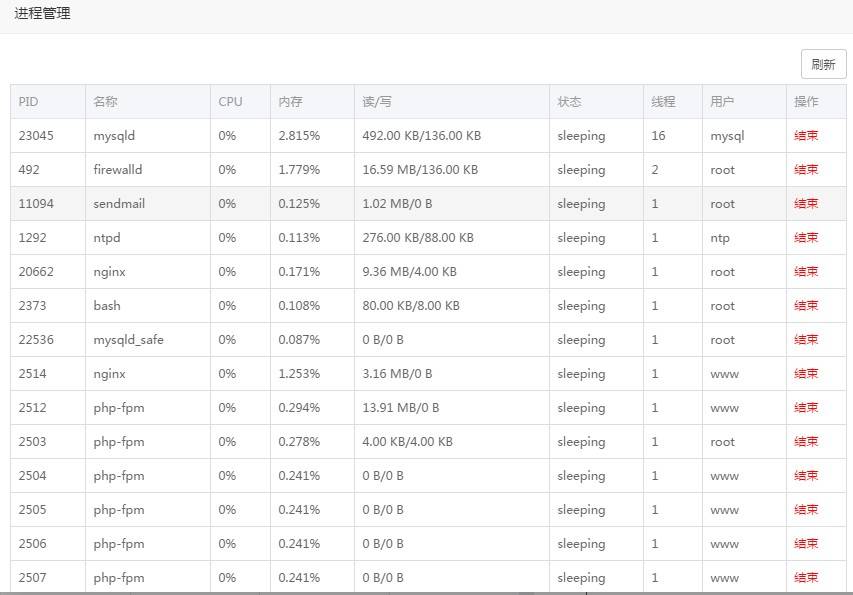Click the 名称 column header
This screenshot has height=595, width=853.
[x=105, y=102]
